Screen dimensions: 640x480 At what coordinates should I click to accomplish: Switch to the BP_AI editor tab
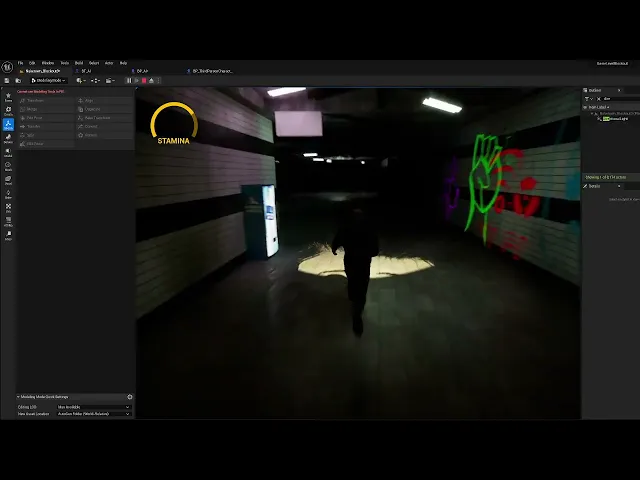tap(140, 71)
